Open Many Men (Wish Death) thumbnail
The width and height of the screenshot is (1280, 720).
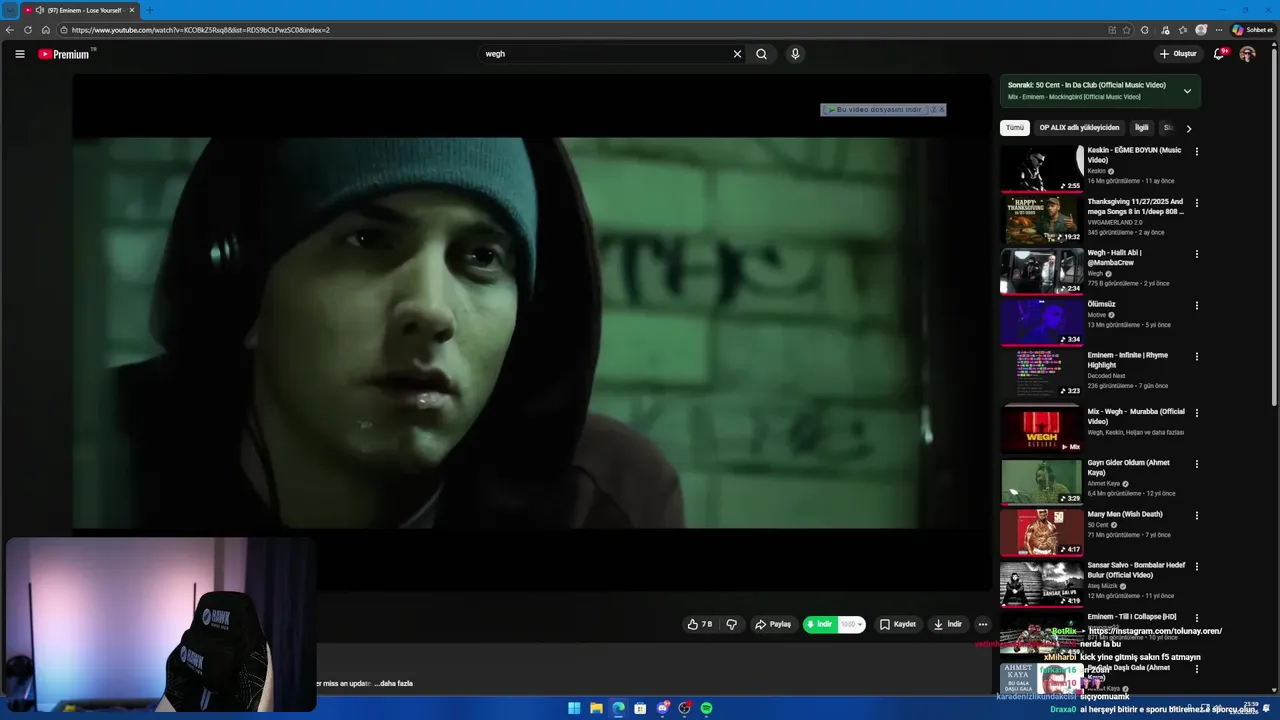pyautogui.click(x=1042, y=532)
